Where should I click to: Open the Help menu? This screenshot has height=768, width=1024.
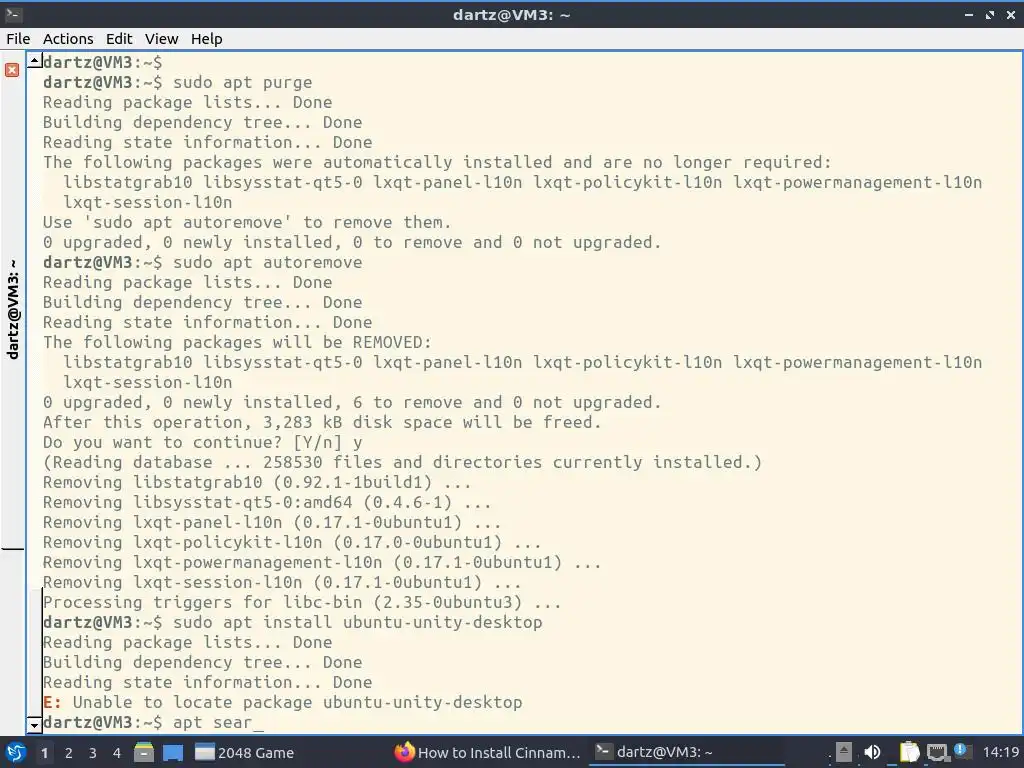206,39
